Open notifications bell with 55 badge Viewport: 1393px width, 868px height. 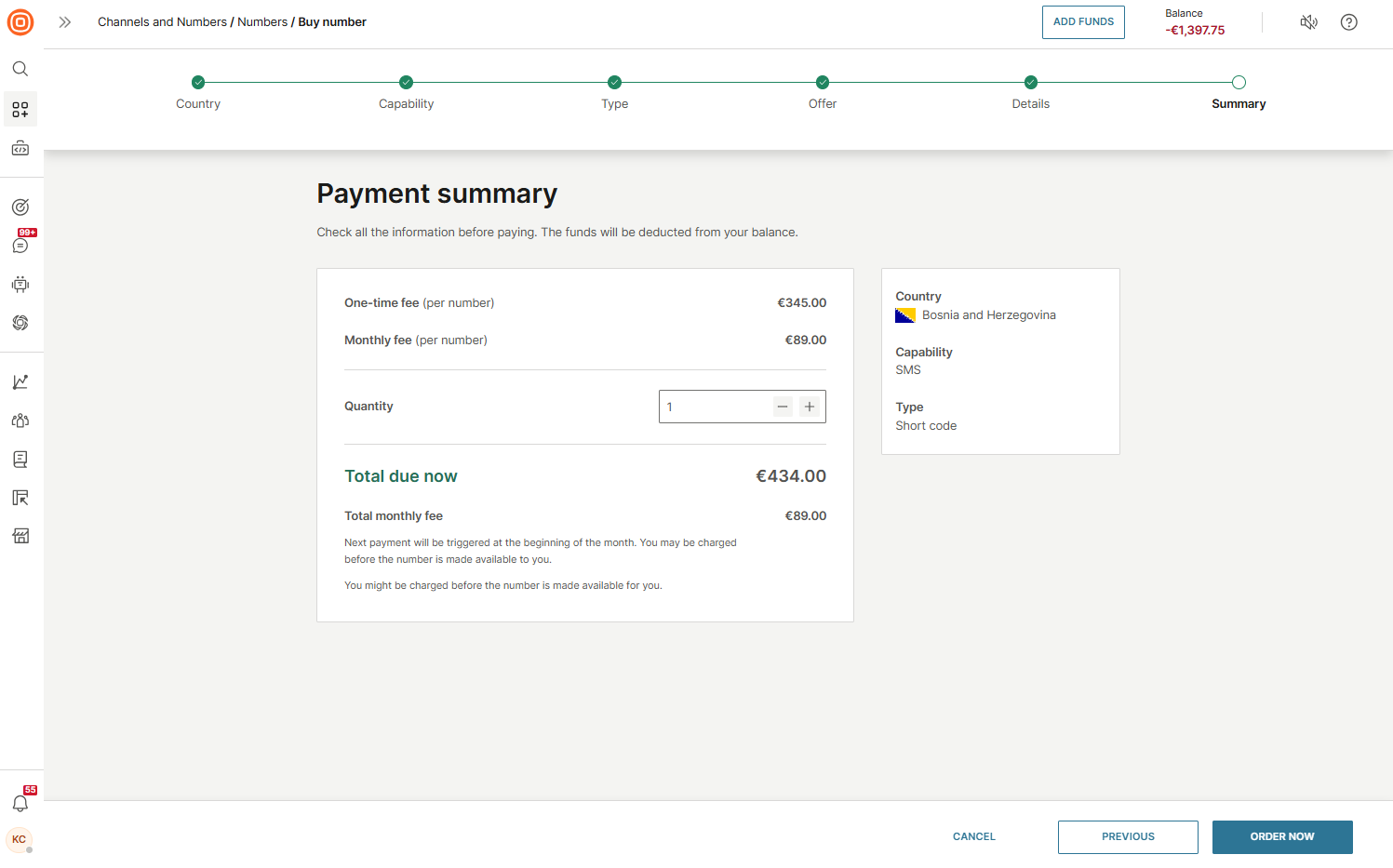point(20,803)
